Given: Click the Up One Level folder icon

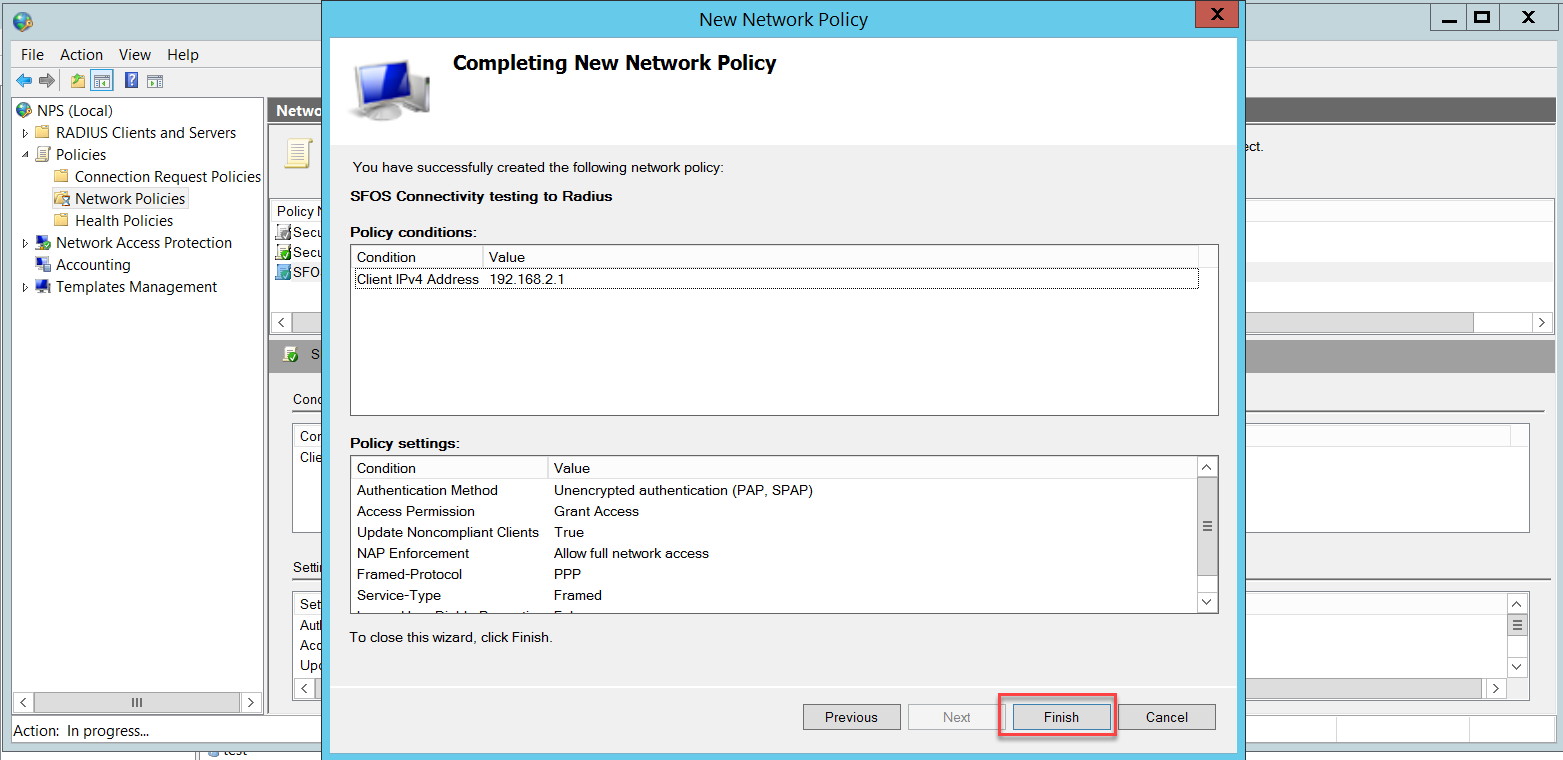Looking at the screenshot, I should pos(78,81).
